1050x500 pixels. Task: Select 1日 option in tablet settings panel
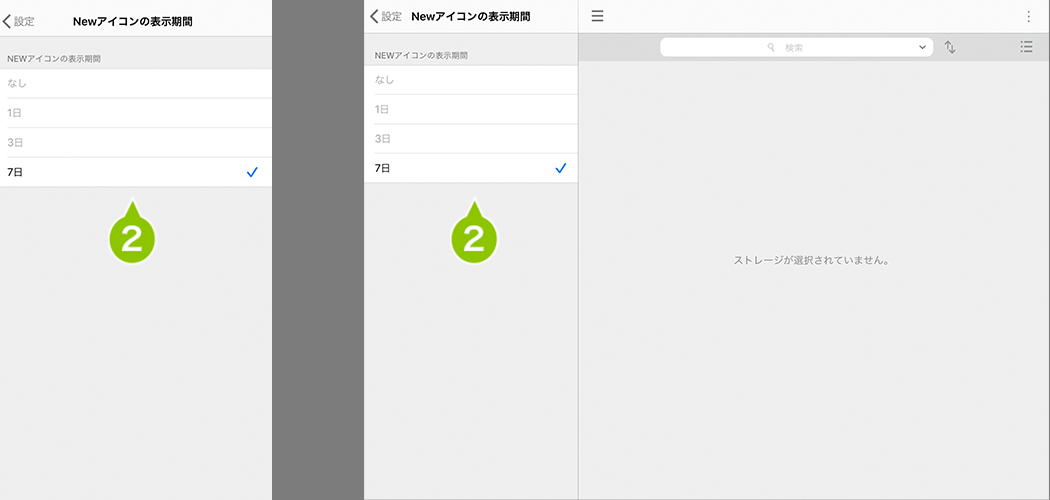pos(471,109)
